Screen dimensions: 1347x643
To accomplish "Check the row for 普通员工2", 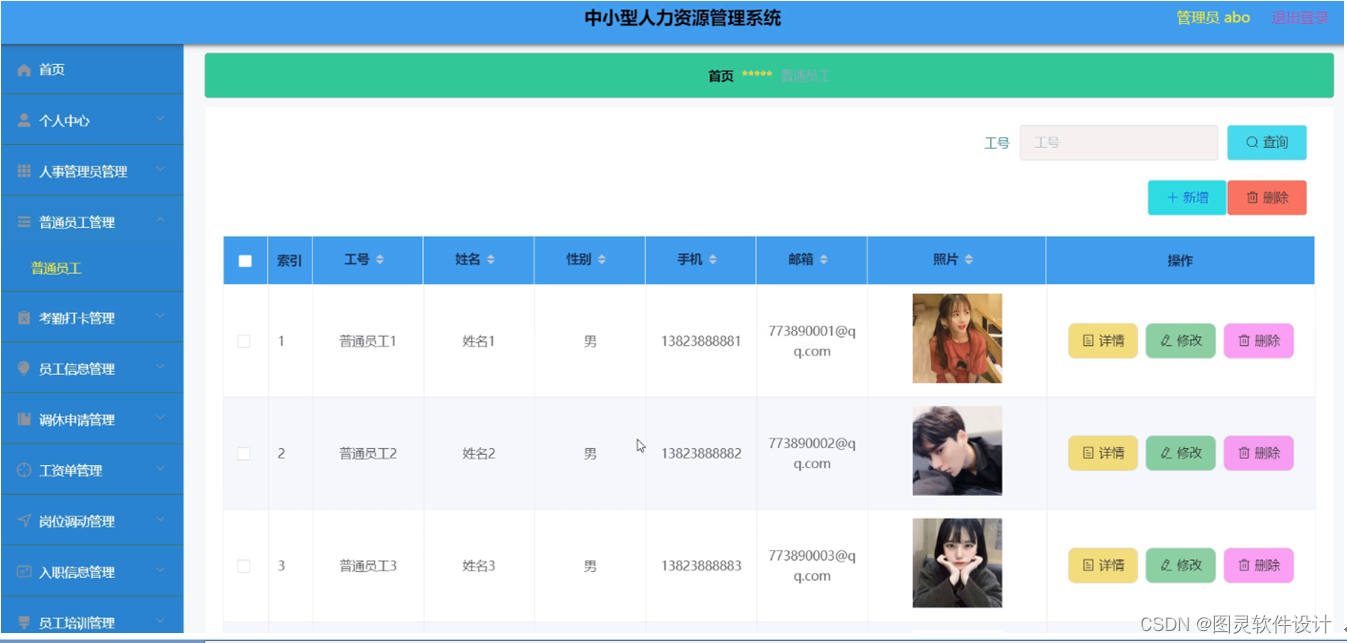I will tap(244, 453).
